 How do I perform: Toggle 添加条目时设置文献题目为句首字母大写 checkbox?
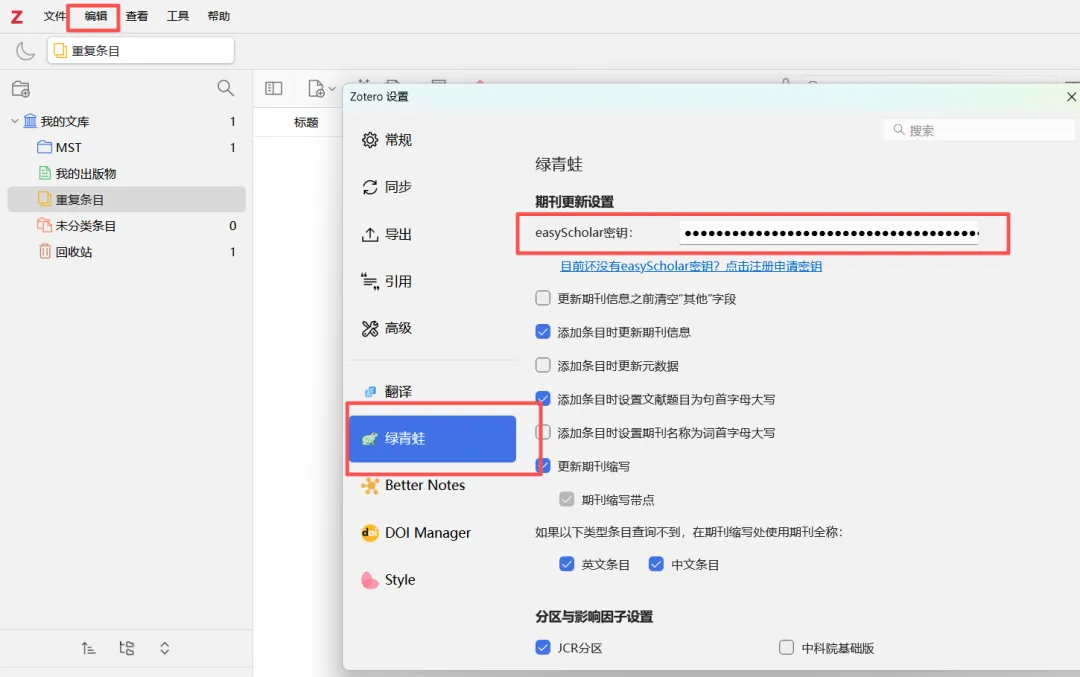coord(543,399)
